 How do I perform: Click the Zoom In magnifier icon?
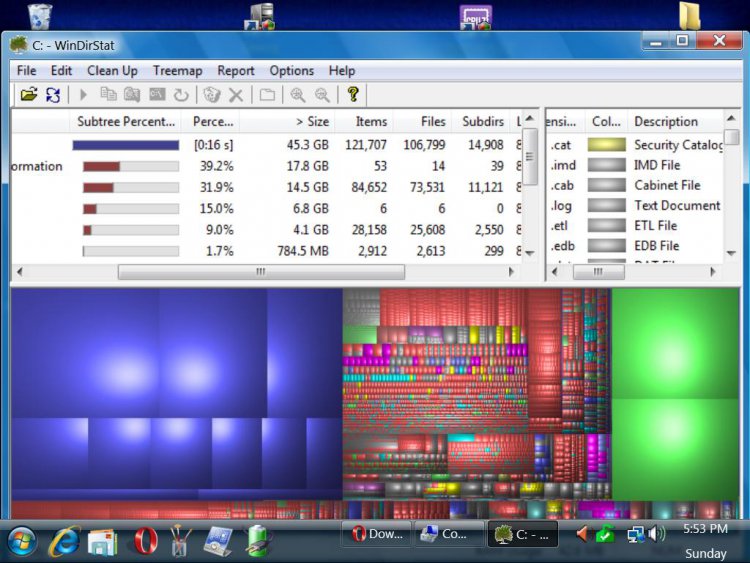tap(297, 94)
